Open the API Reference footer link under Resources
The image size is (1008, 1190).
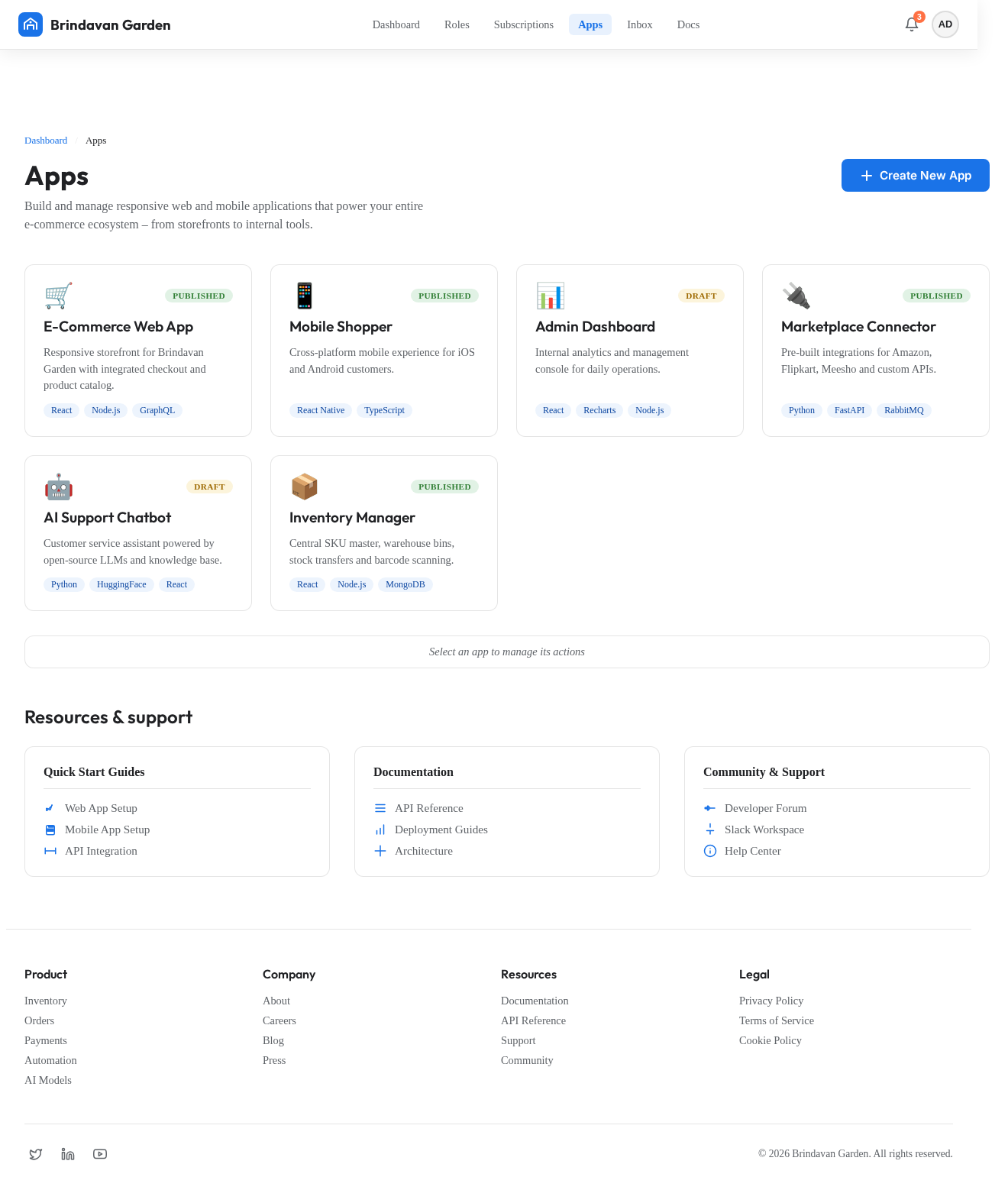coord(533,1020)
